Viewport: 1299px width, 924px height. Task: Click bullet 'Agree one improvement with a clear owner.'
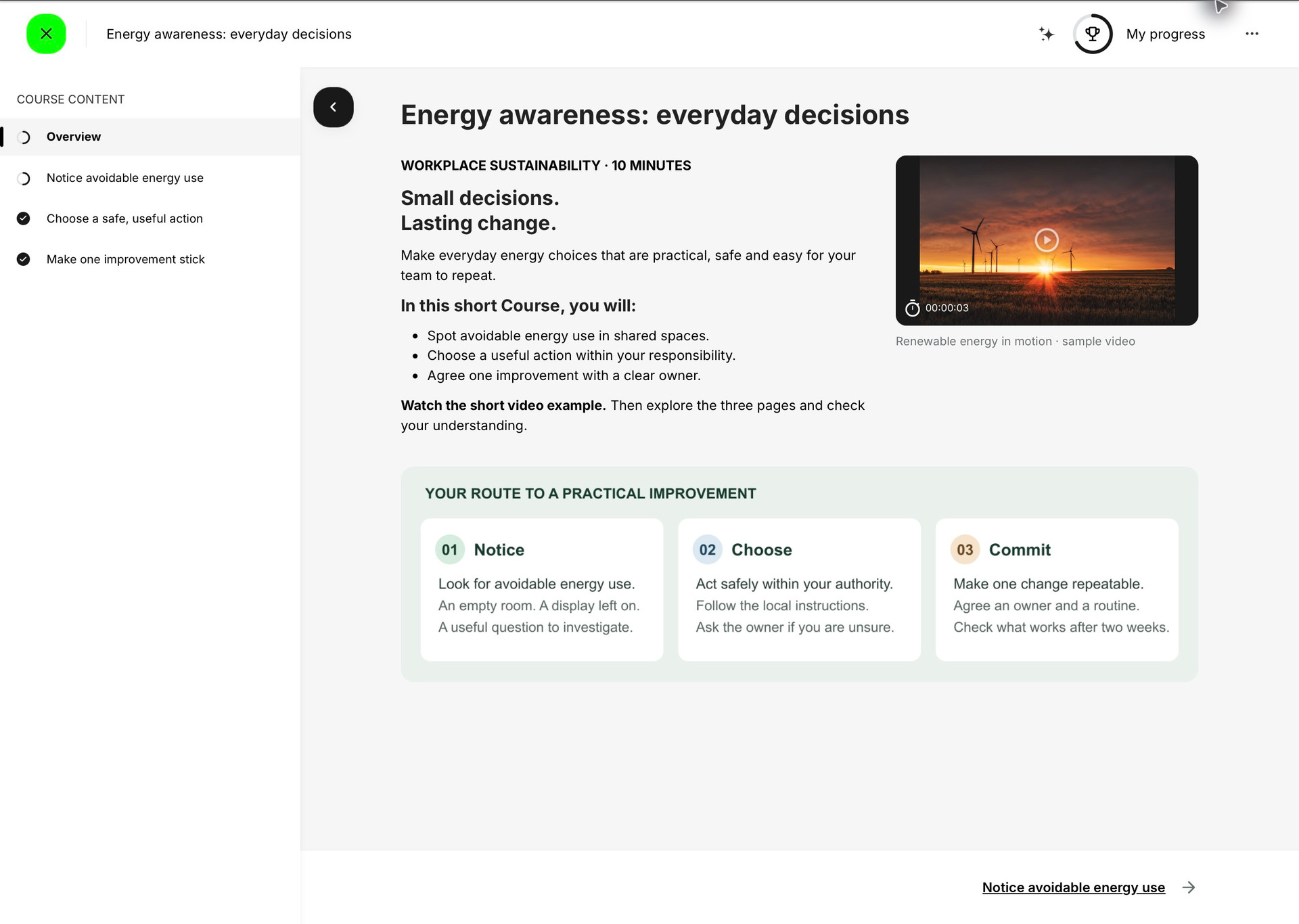pos(564,375)
